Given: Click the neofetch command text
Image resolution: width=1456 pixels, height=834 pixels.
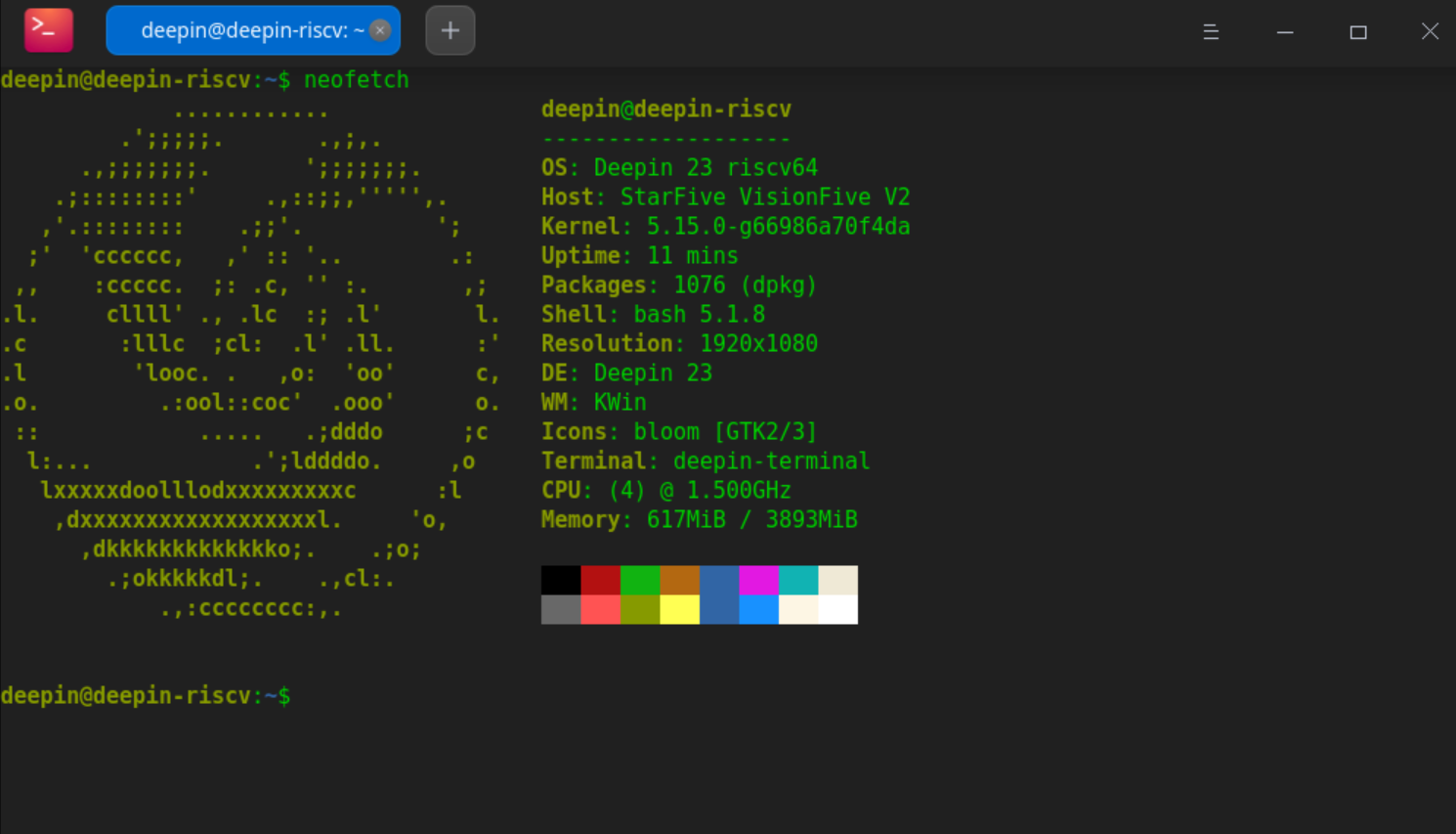Looking at the screenshot, I should (x=357, y=80).
